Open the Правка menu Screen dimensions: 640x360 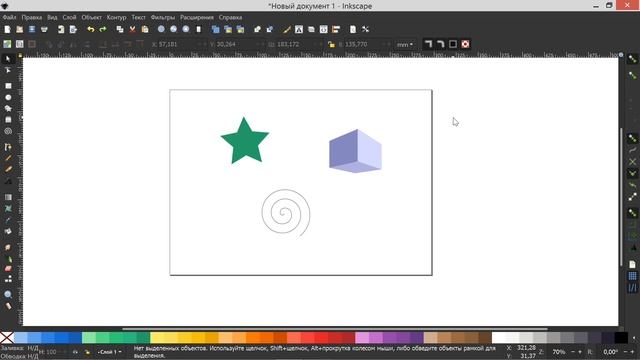coord(32,18)
